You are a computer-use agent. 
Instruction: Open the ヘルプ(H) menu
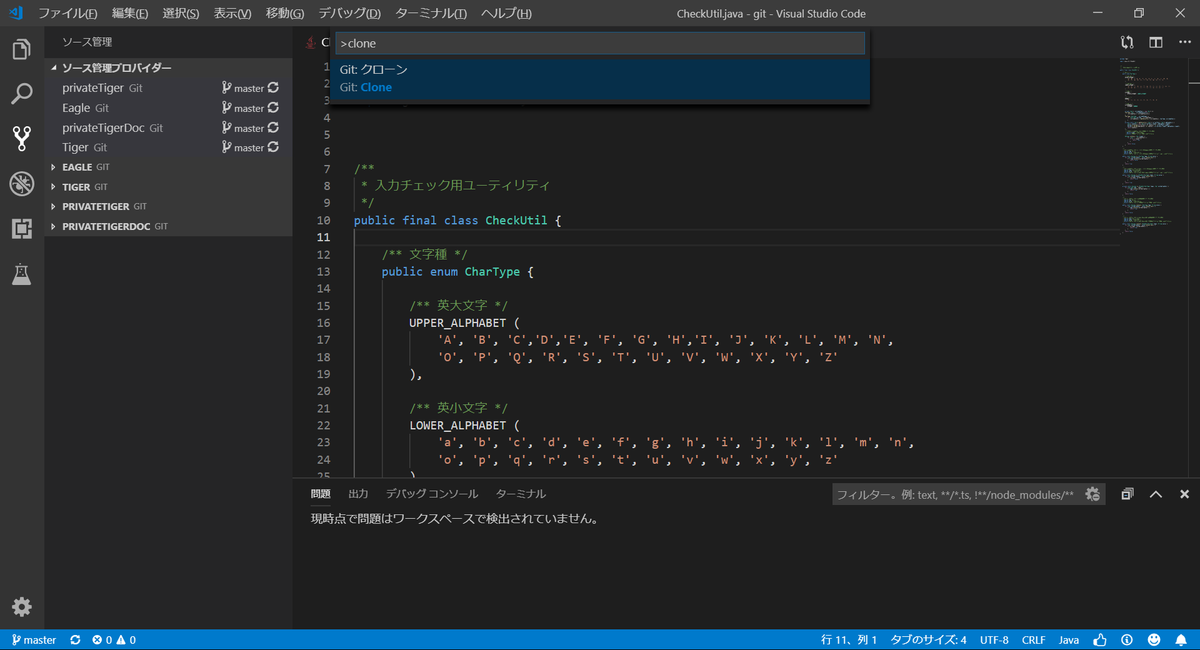506,14
